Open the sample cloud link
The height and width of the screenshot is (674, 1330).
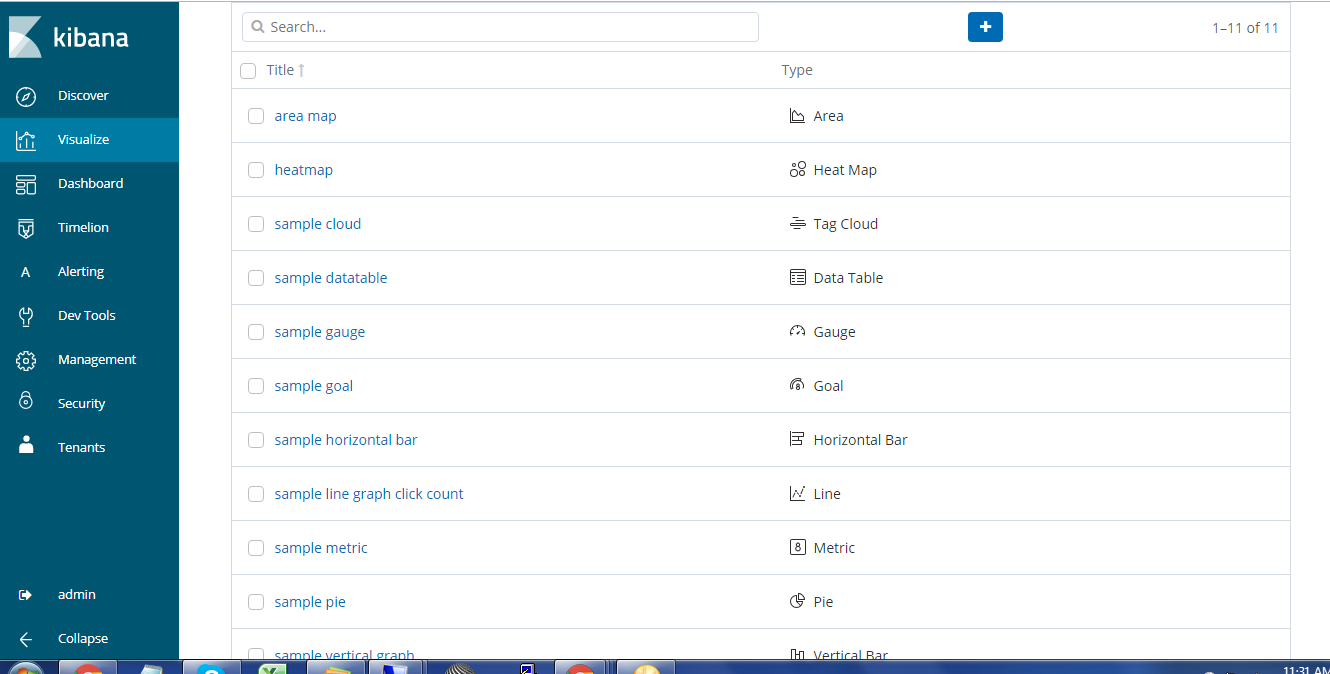coord(318,224)
